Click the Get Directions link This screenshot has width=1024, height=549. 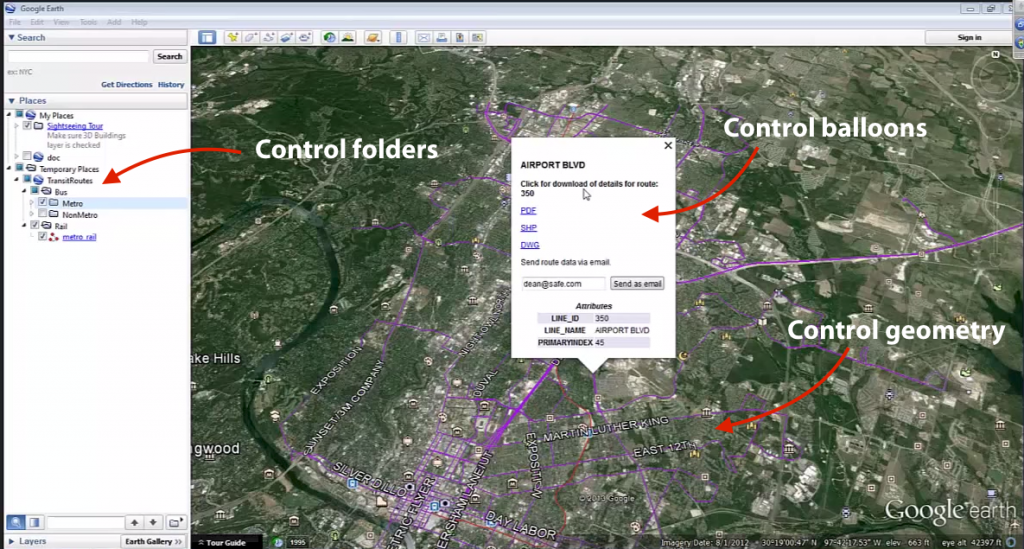click(127, 85)
